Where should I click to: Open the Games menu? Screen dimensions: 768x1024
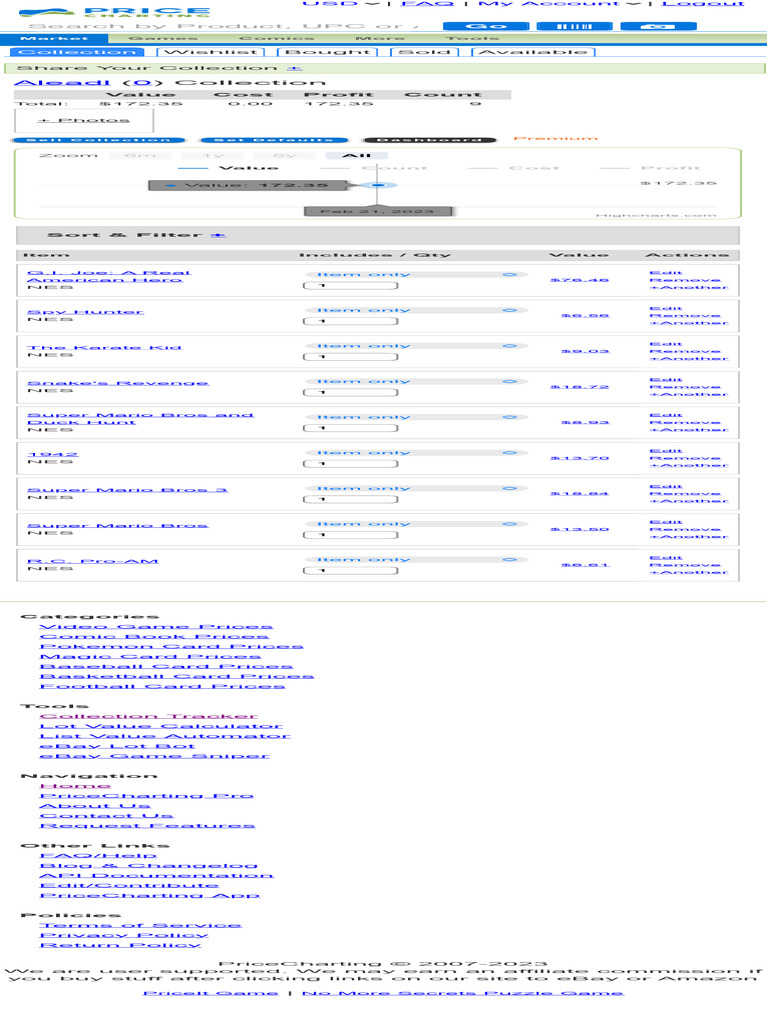point(163,38)
